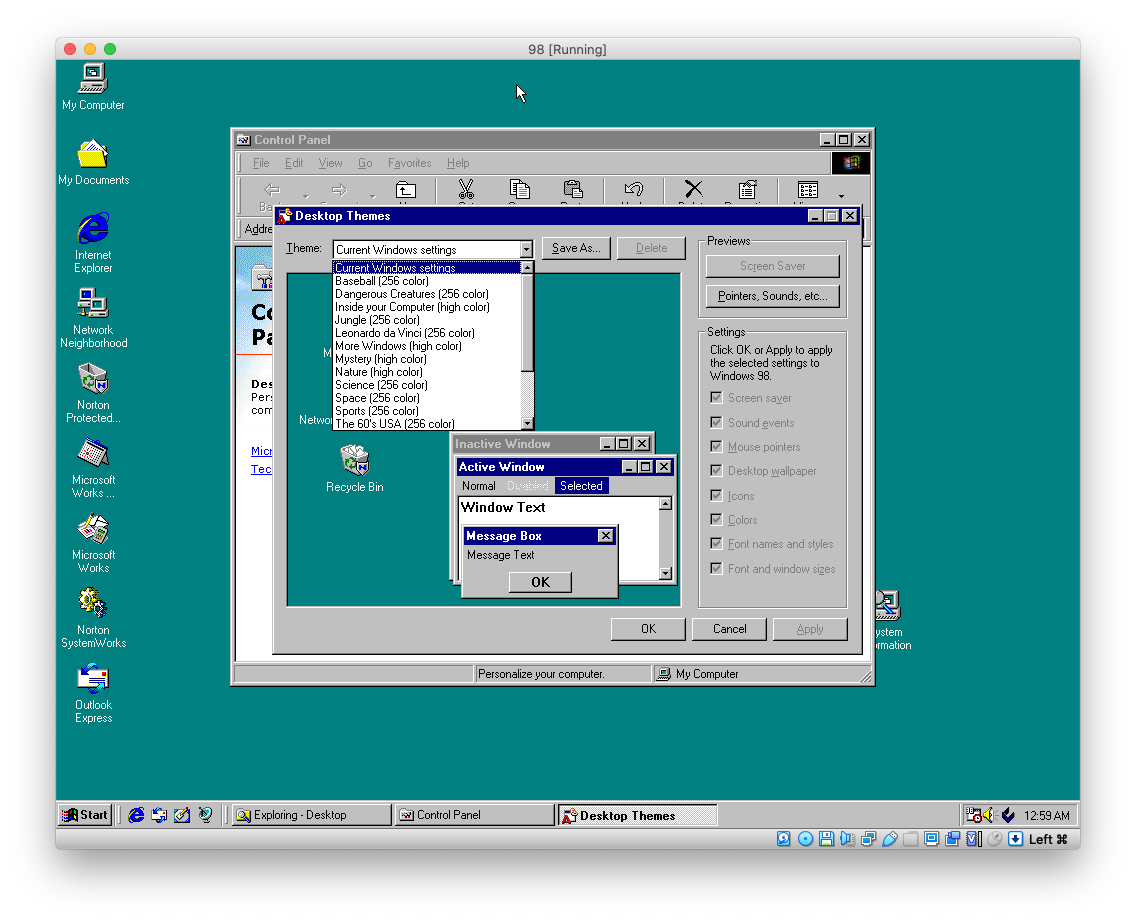Open the Edit menu in Control Panel

click(x=293, y=163)
